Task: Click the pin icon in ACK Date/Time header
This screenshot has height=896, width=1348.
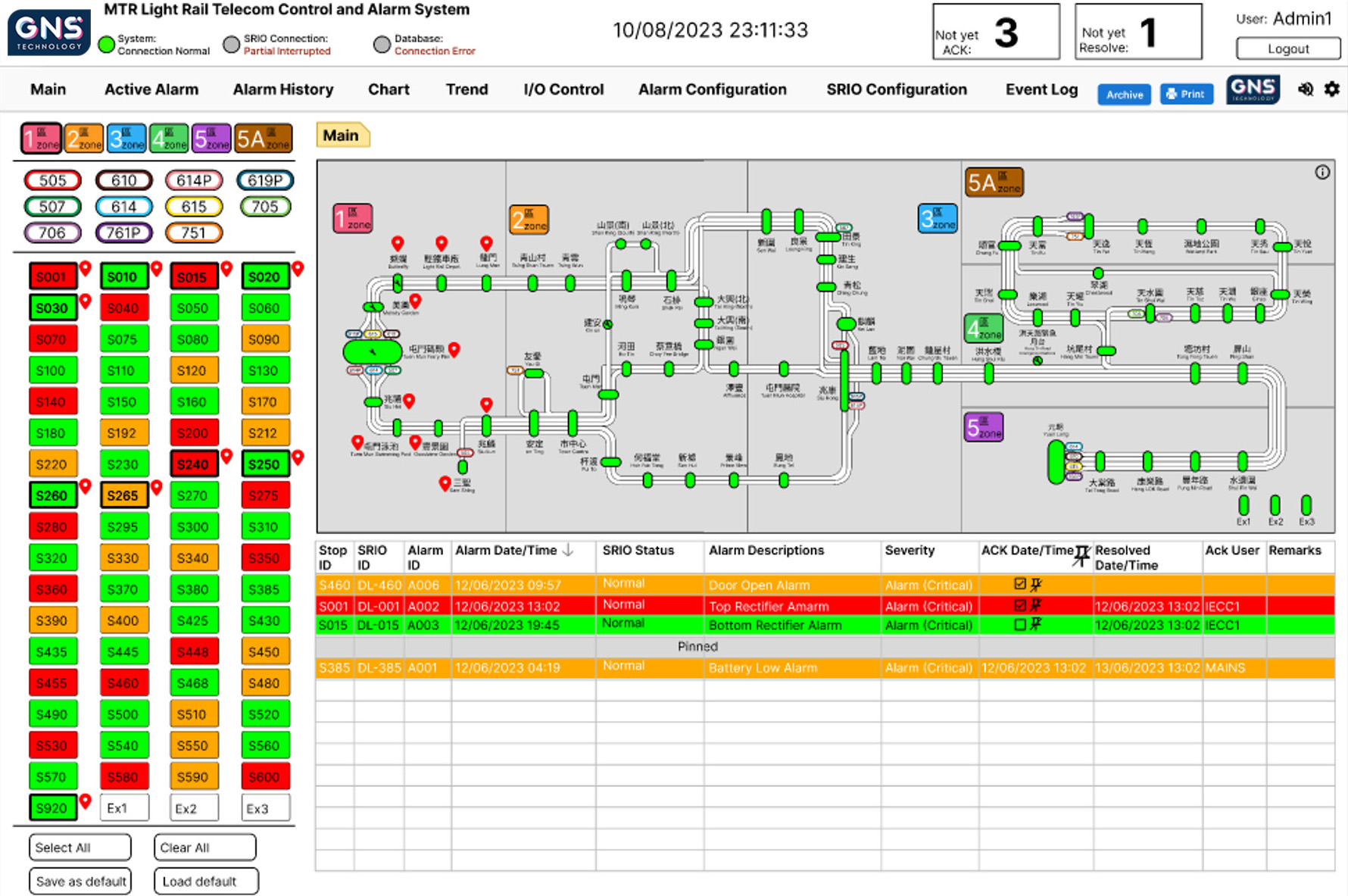Action: pyautogui.click(x=1082, y=556)
